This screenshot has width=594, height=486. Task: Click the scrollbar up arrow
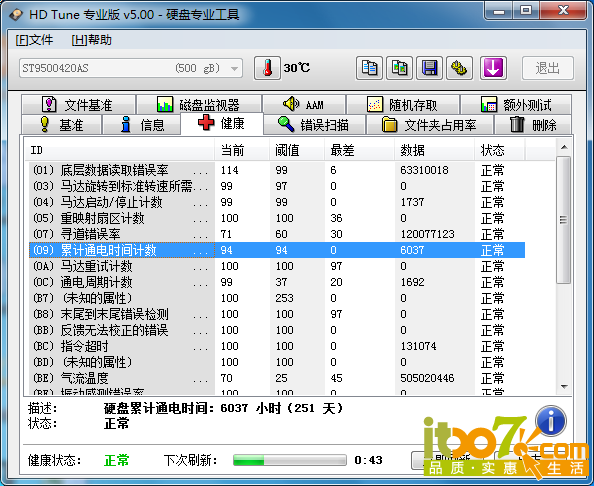pyautogui.click(x=564, y=147)
